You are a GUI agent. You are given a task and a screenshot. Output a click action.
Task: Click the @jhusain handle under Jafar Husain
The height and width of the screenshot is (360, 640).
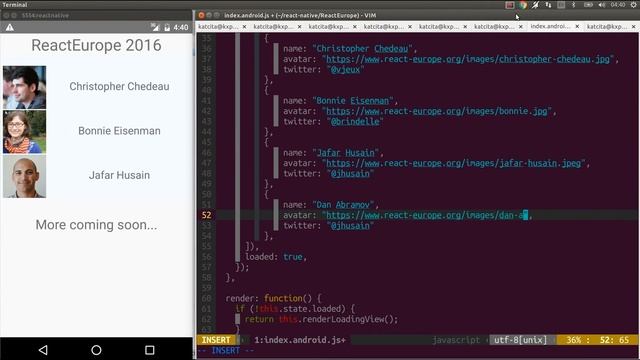[350, 173]
